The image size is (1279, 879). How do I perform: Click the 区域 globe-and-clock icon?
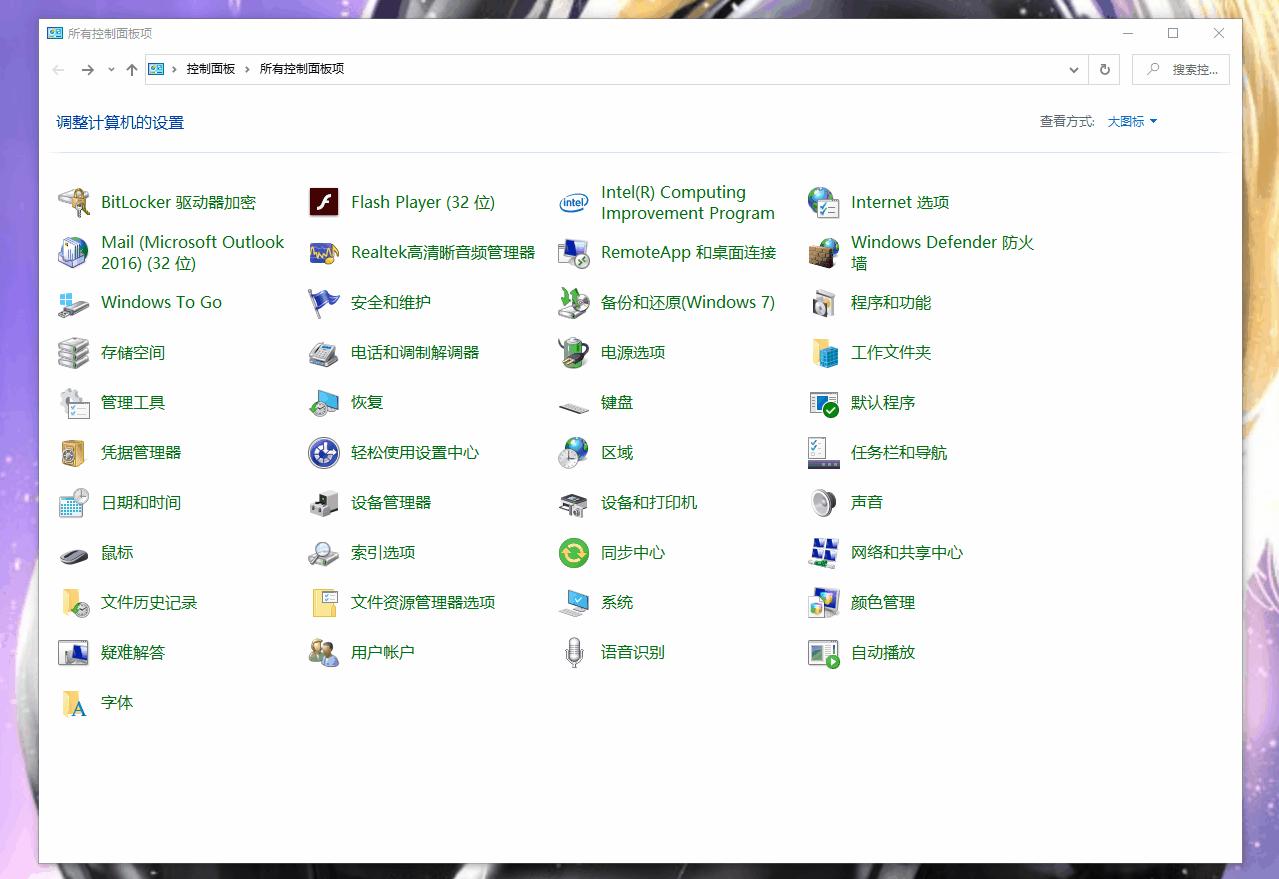click(x=574, y=453)
